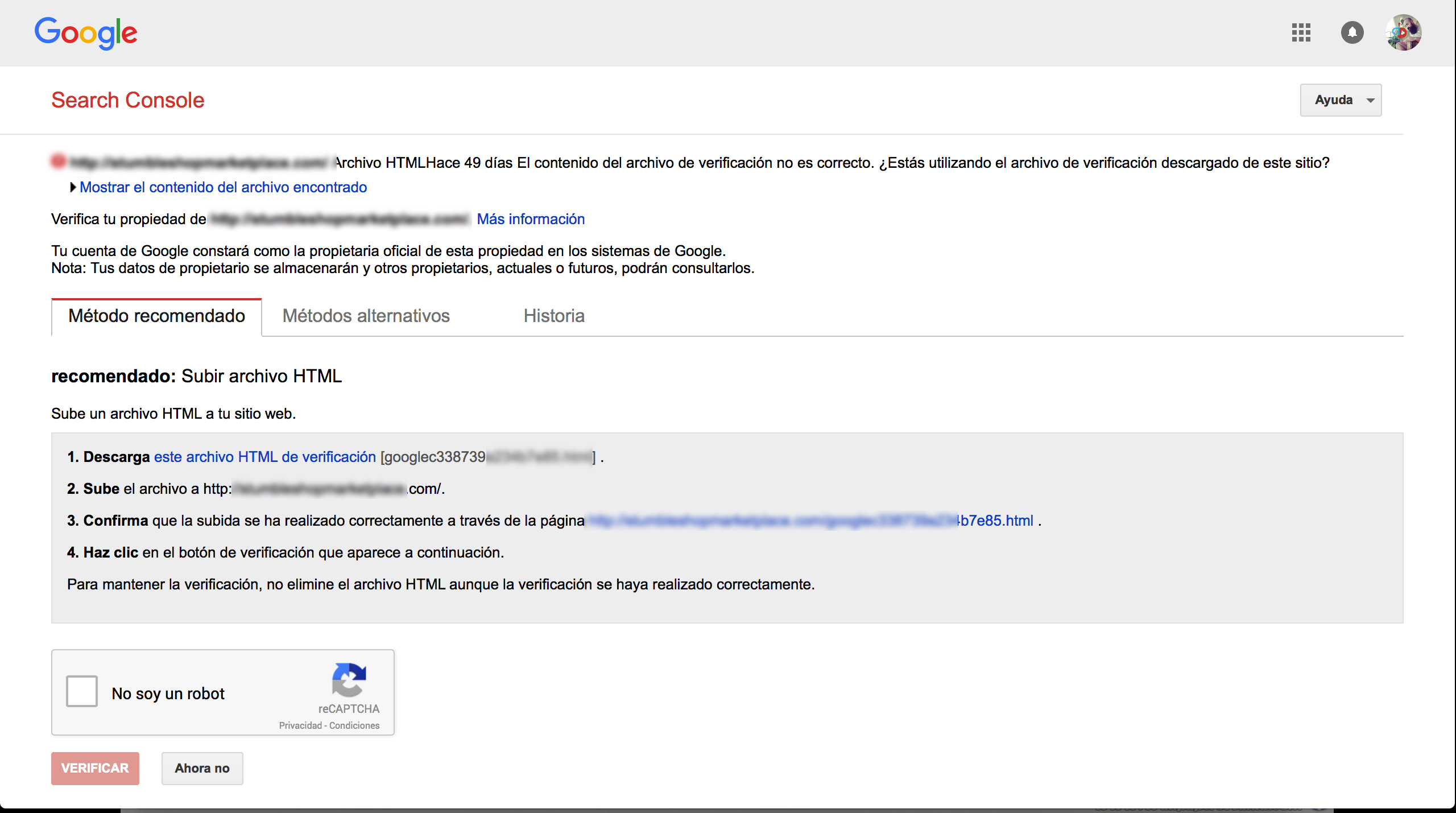Image resolution: width=1456 pixels, height=813 pixels.
Task: Click the Ahora no button
Action: point(200,768)
